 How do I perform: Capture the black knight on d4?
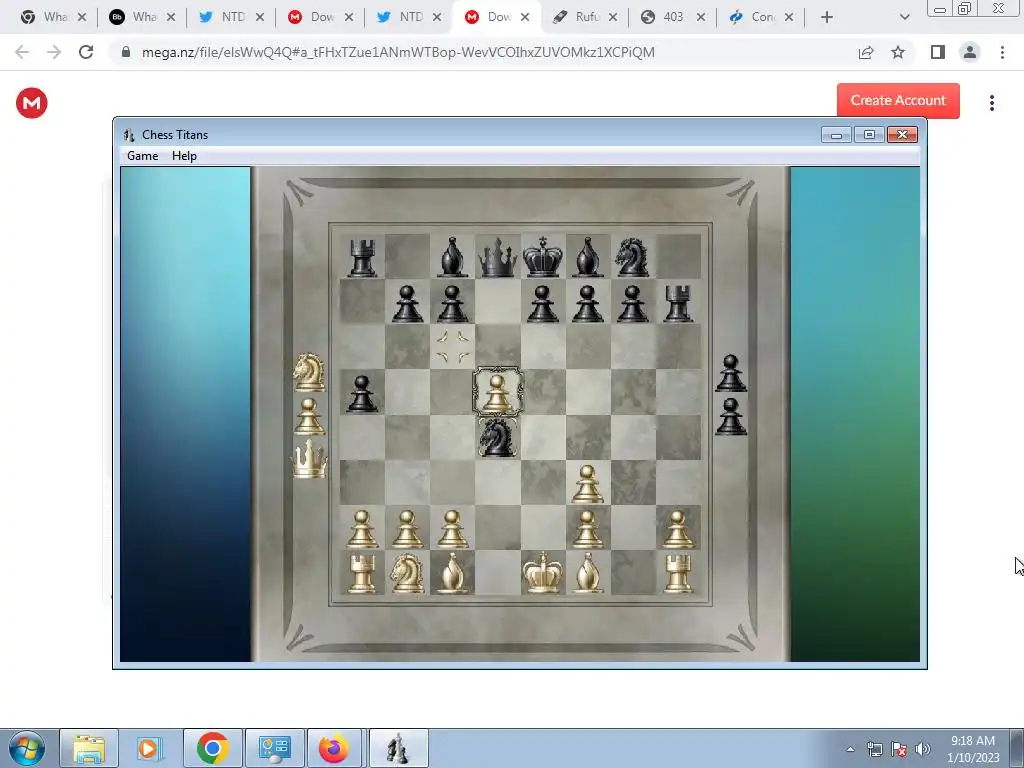coord(497,438)
